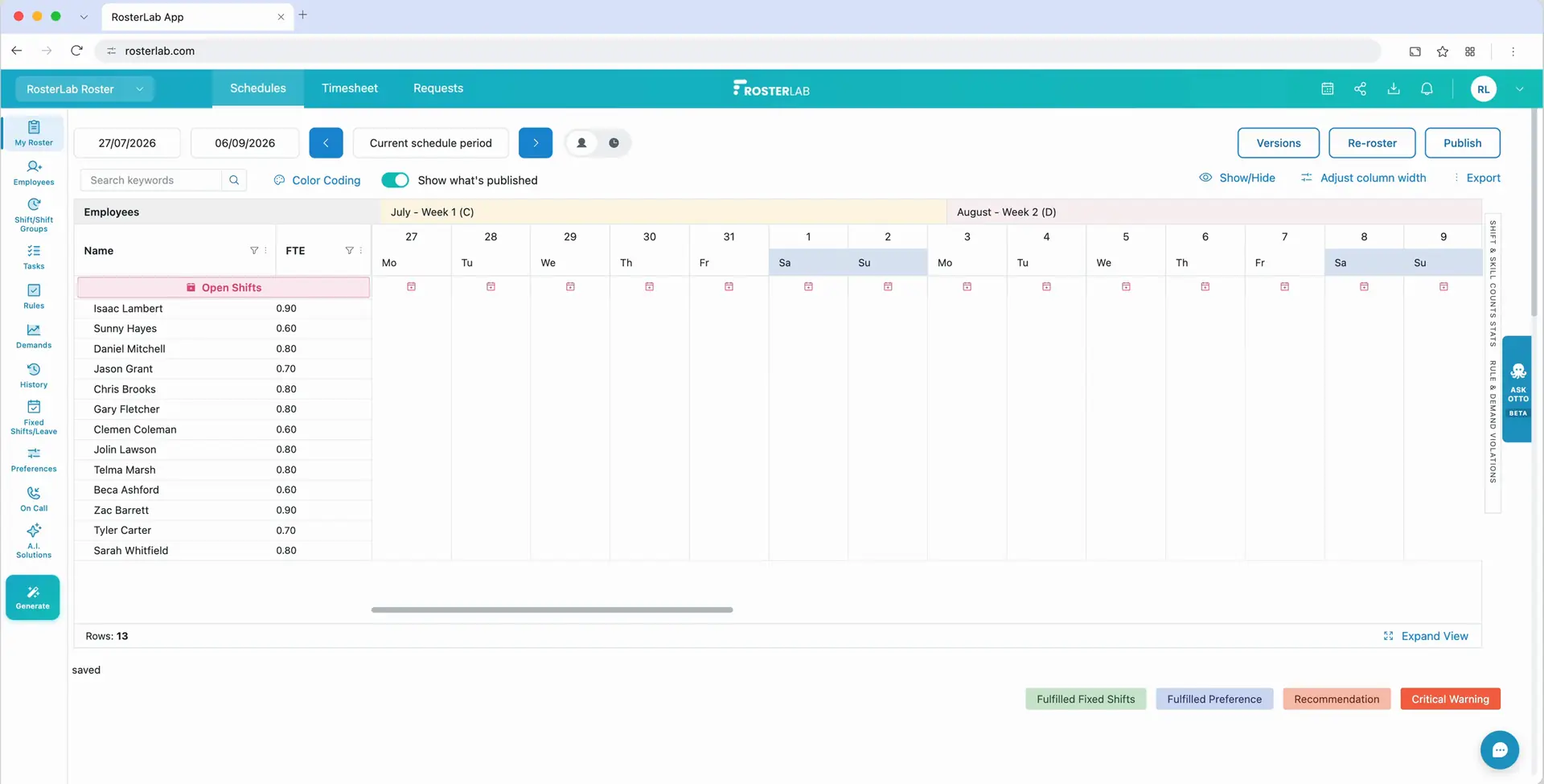Screen dimensions: 1544x784
Task: Click the download icon in header
Action: [1394, 89]
